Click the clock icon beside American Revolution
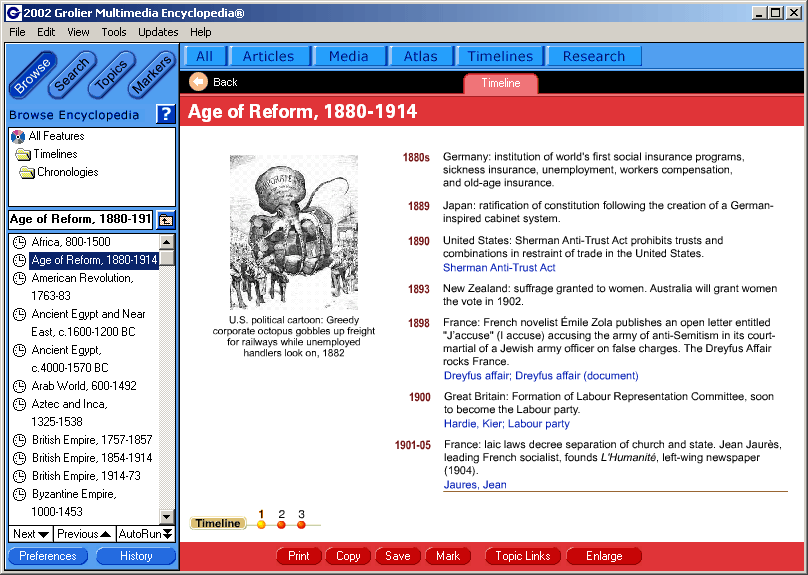The height and width of the screenshot is (575, 808). tap(19, 278)
